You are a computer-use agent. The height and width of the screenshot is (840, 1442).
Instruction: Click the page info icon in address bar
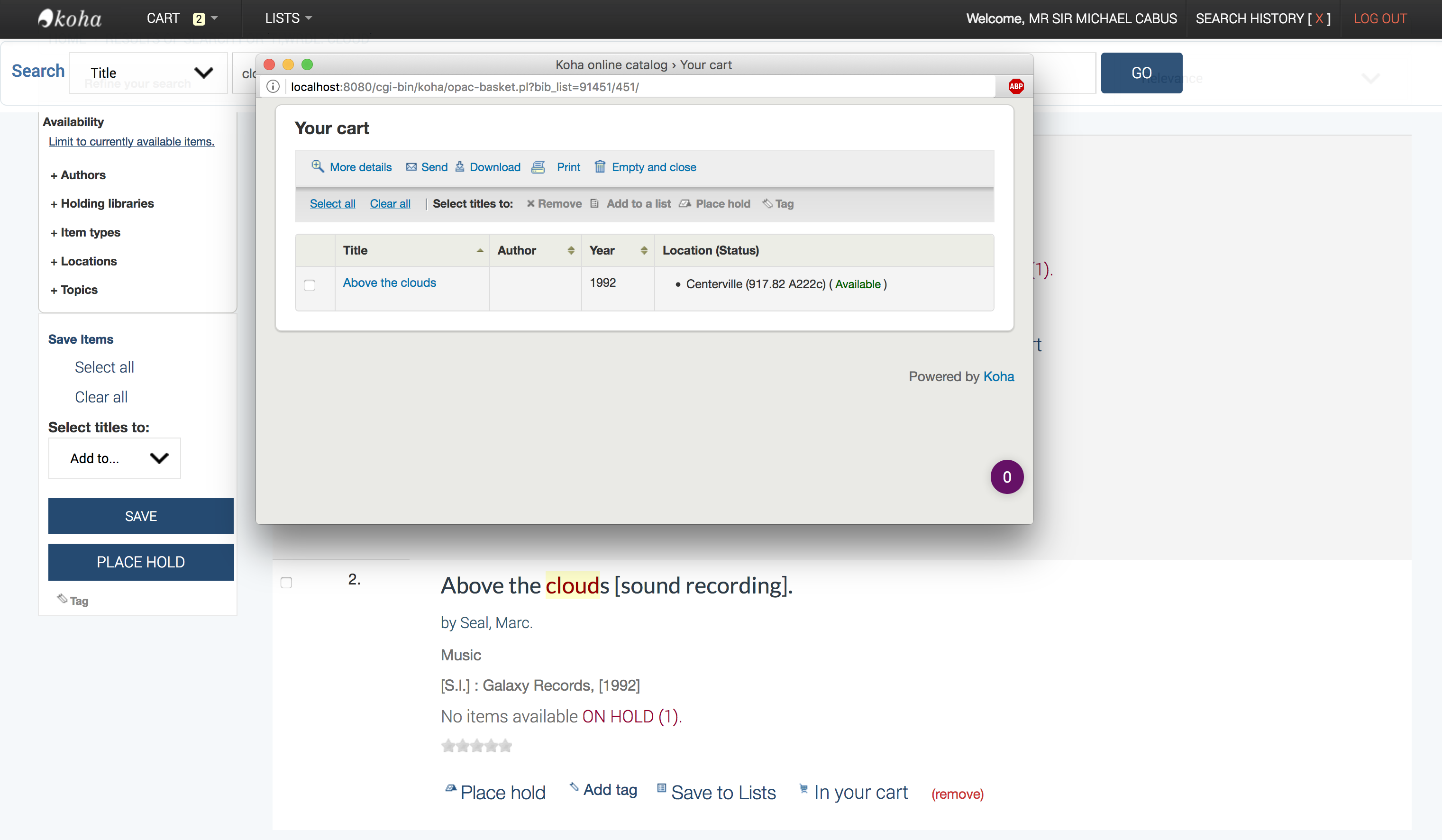click(273, 86)
